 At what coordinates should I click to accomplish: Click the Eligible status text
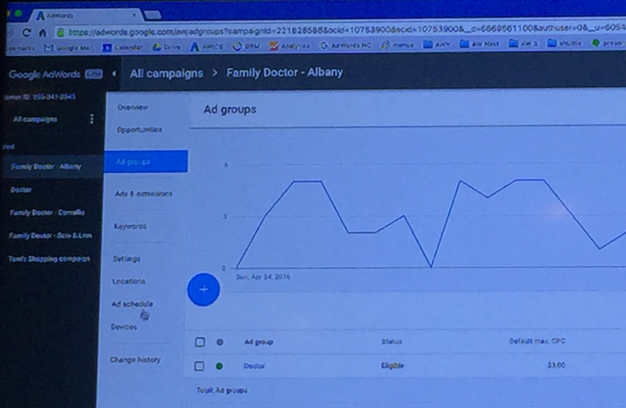click(392, 366)
